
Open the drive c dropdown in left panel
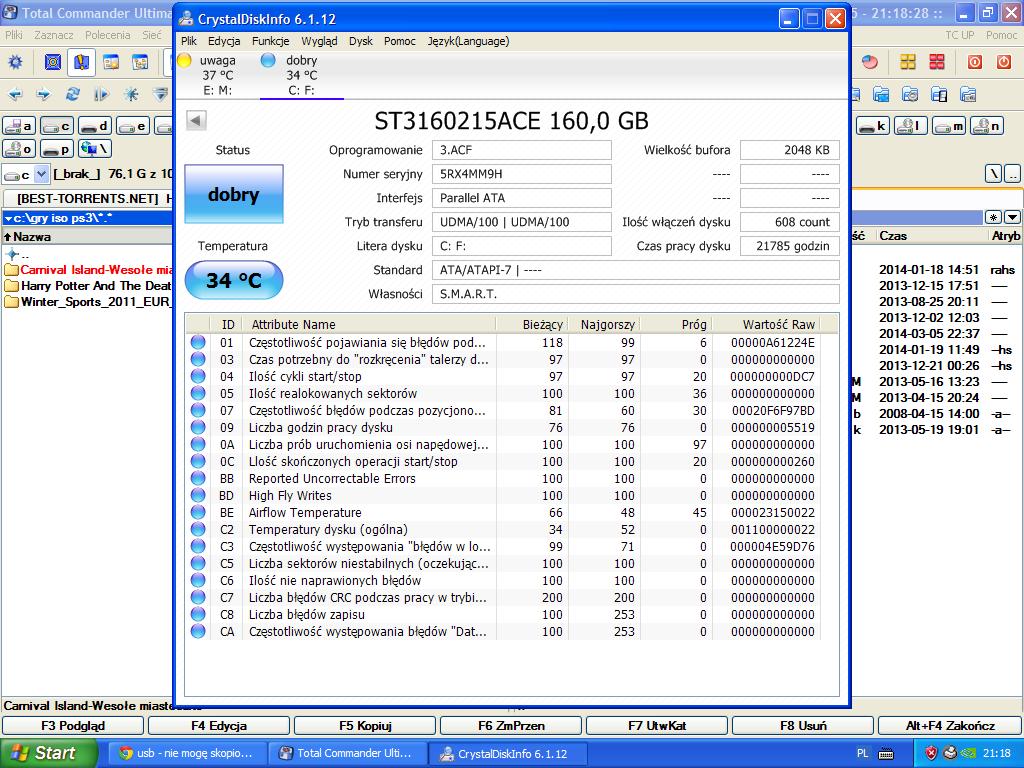pyautogui.click(x=42, y=174)
